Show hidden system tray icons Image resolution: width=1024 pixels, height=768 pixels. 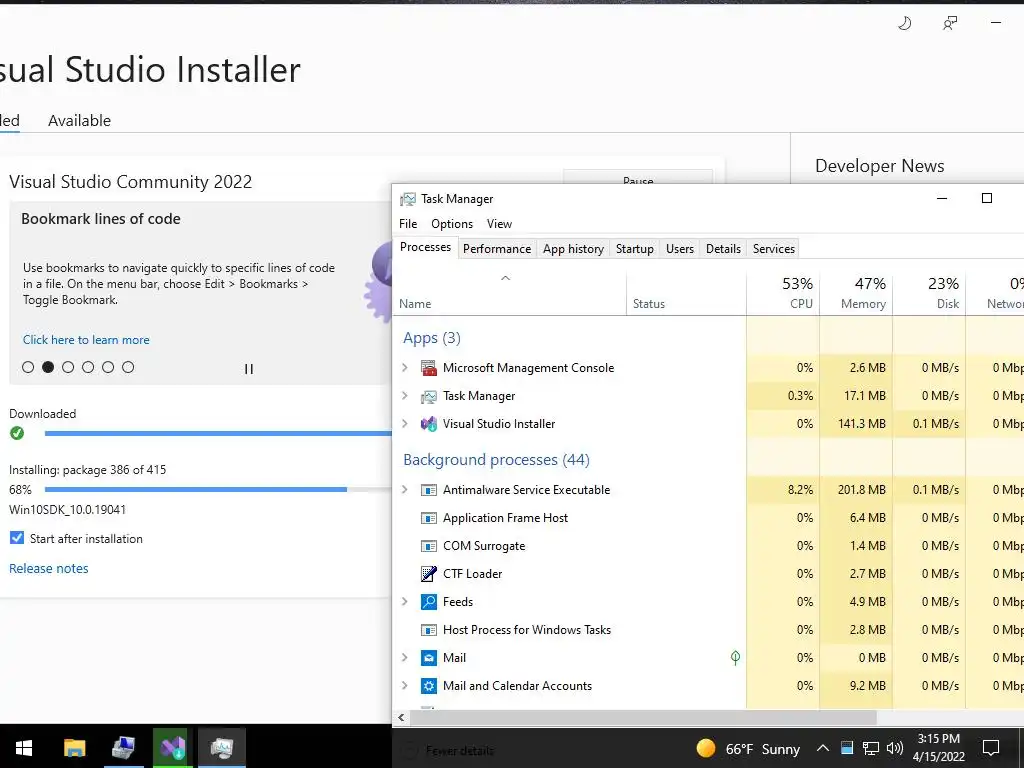[823, 748]
